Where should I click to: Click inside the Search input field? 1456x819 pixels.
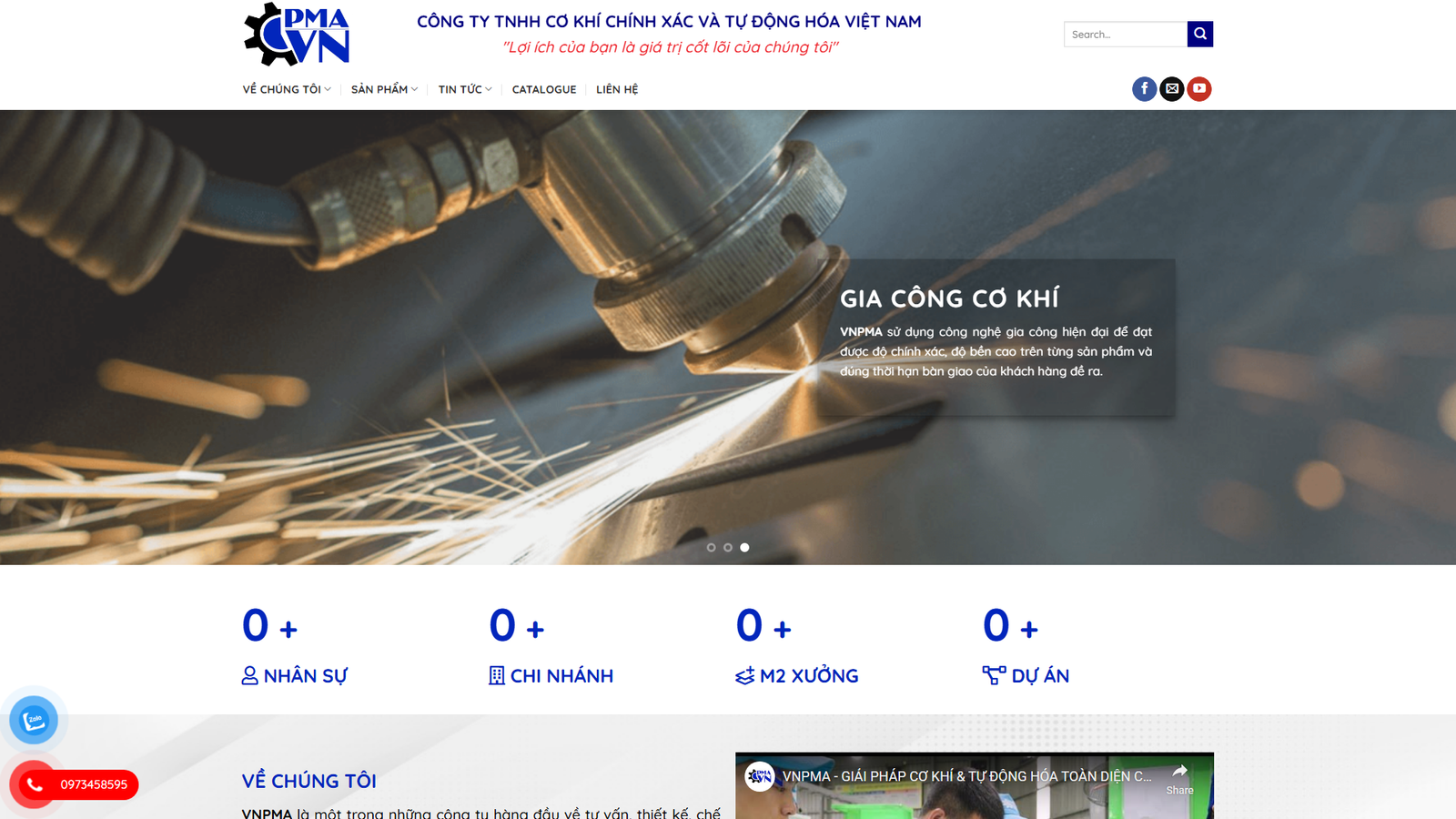point(1126,34)
